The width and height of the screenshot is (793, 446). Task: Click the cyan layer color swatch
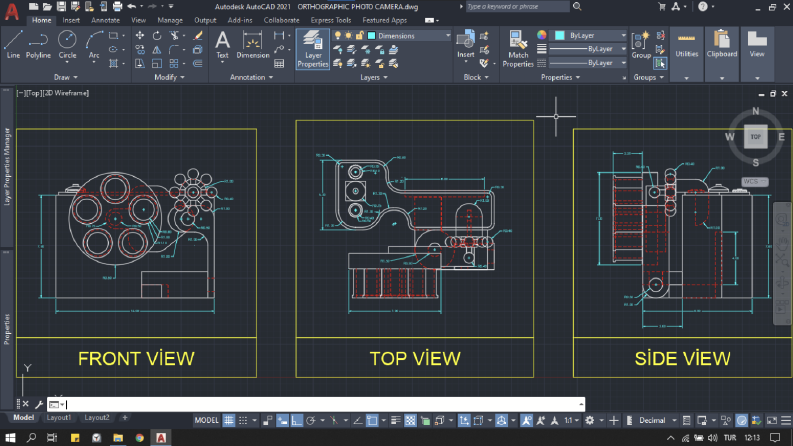tap(371, 35)
